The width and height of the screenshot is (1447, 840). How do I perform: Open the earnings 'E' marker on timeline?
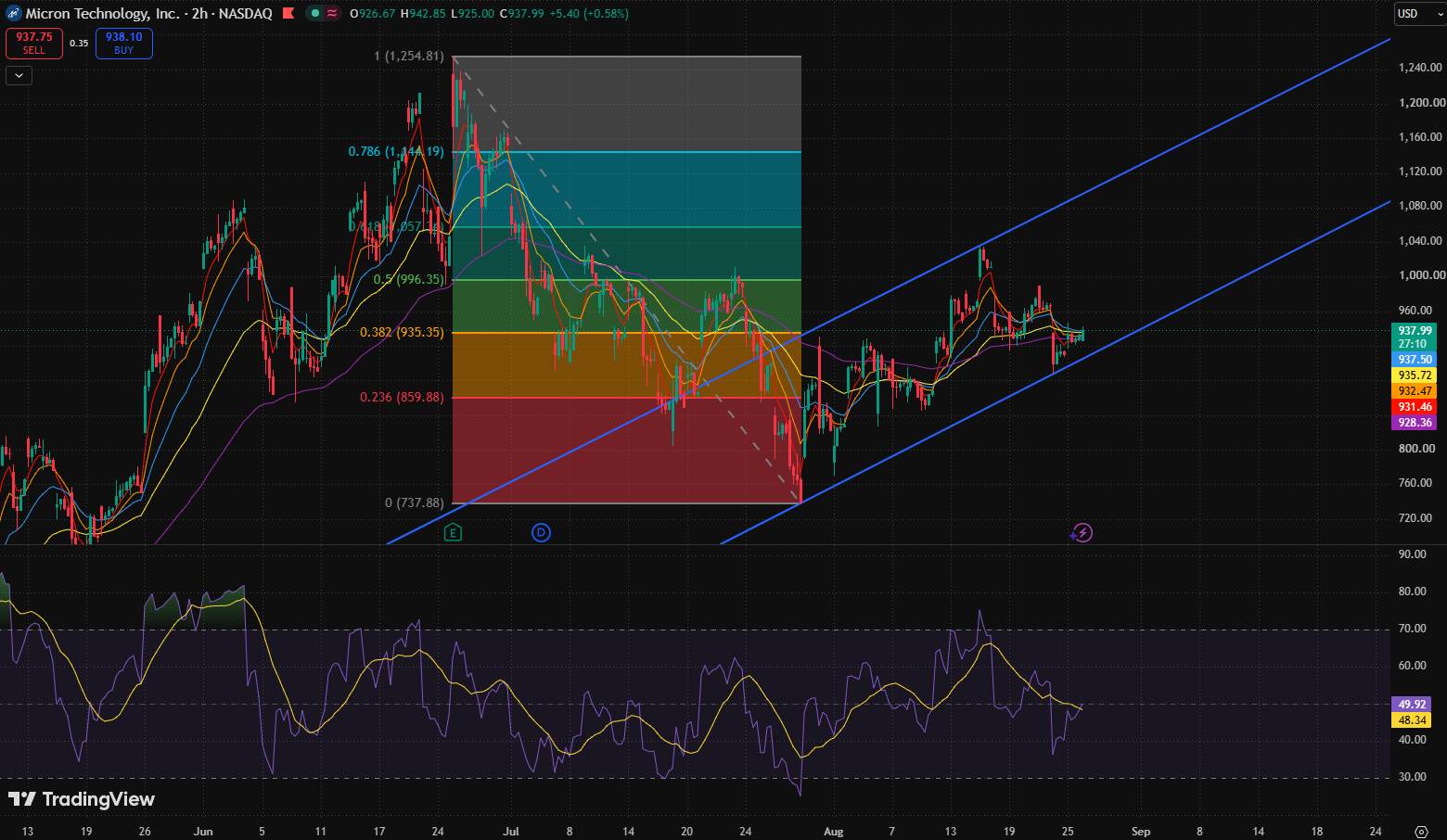tap(453, 532)
